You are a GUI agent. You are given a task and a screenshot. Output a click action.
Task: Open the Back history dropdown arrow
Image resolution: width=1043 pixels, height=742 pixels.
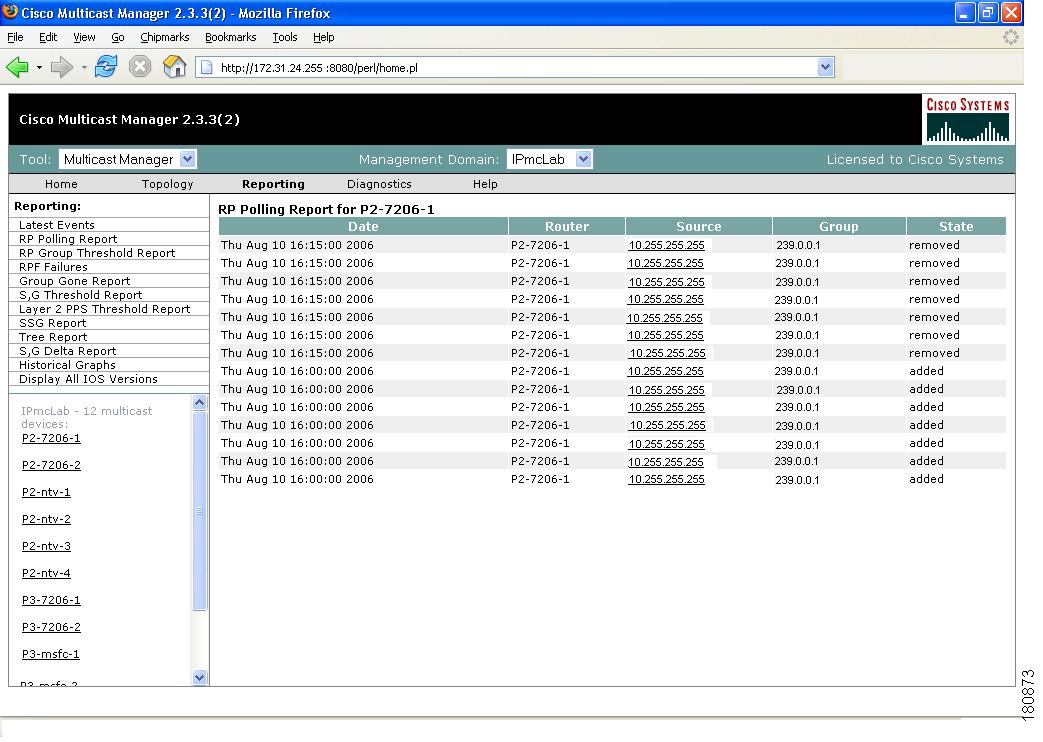pos(39,68)
